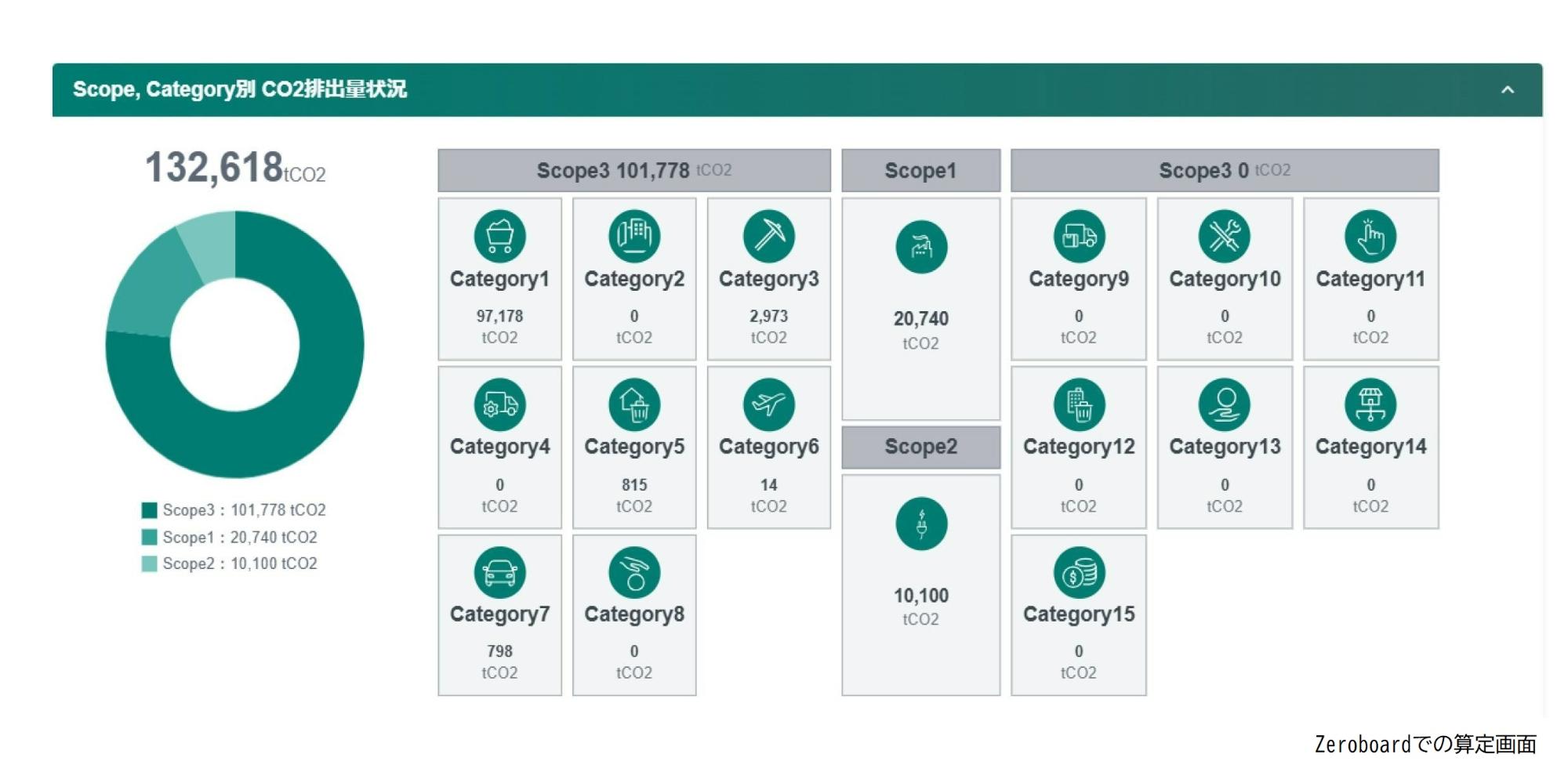Click the Category2 building icon
Viewport: 1568px width, 772px height.
pos(634,236)
